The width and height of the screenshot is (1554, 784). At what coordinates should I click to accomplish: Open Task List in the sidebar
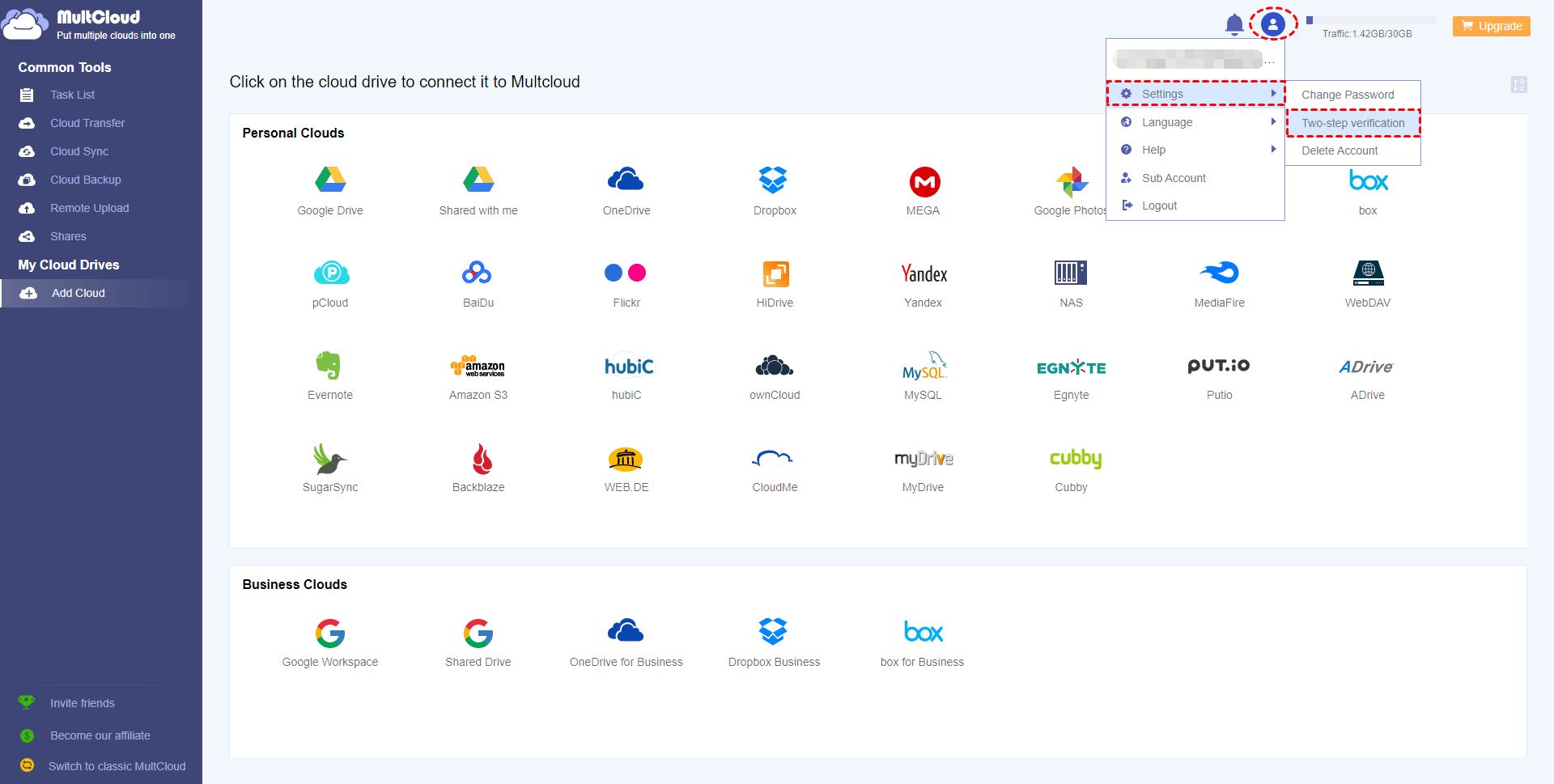tap(72, 95)
